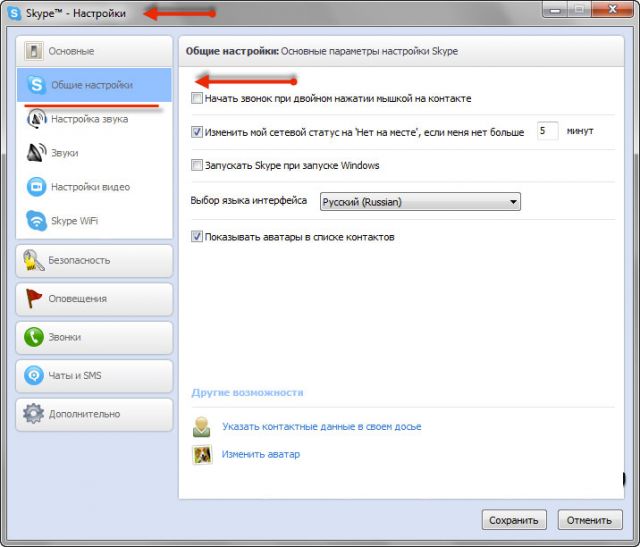Close the Skype Настройки window

[612, 9]
